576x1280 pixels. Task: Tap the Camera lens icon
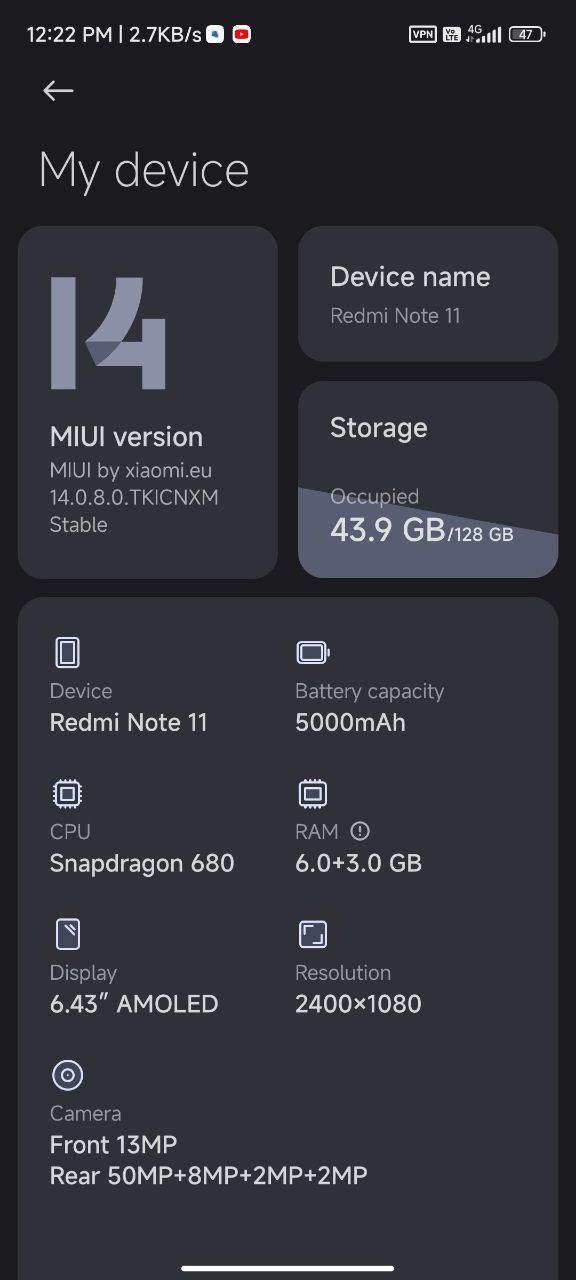point(67,1075)
